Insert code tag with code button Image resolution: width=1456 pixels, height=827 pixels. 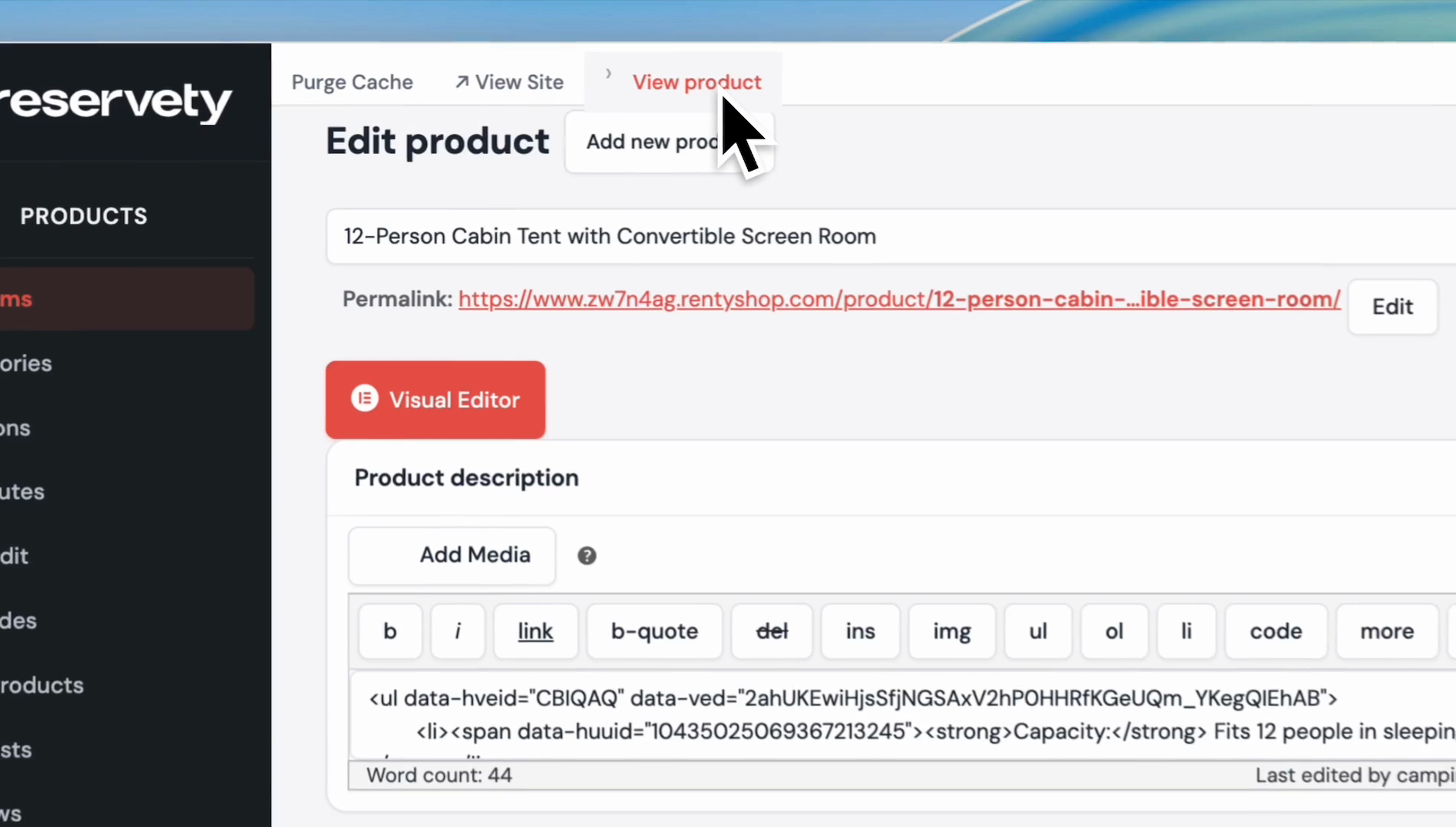pos(1275,631)
